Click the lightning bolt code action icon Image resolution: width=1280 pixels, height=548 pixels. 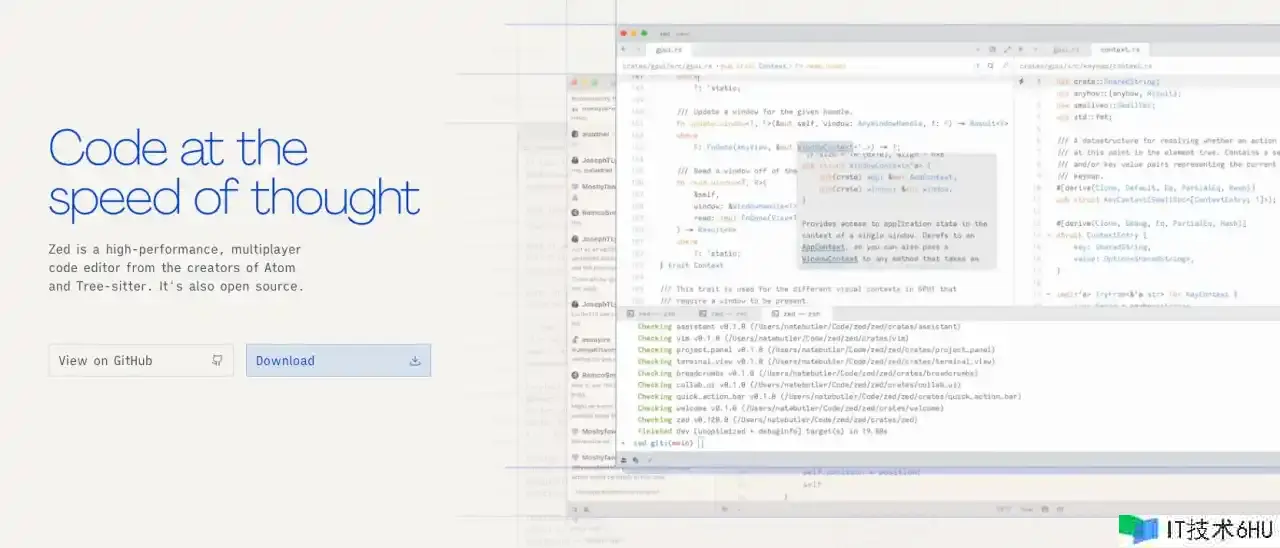tap(1021, 81)
